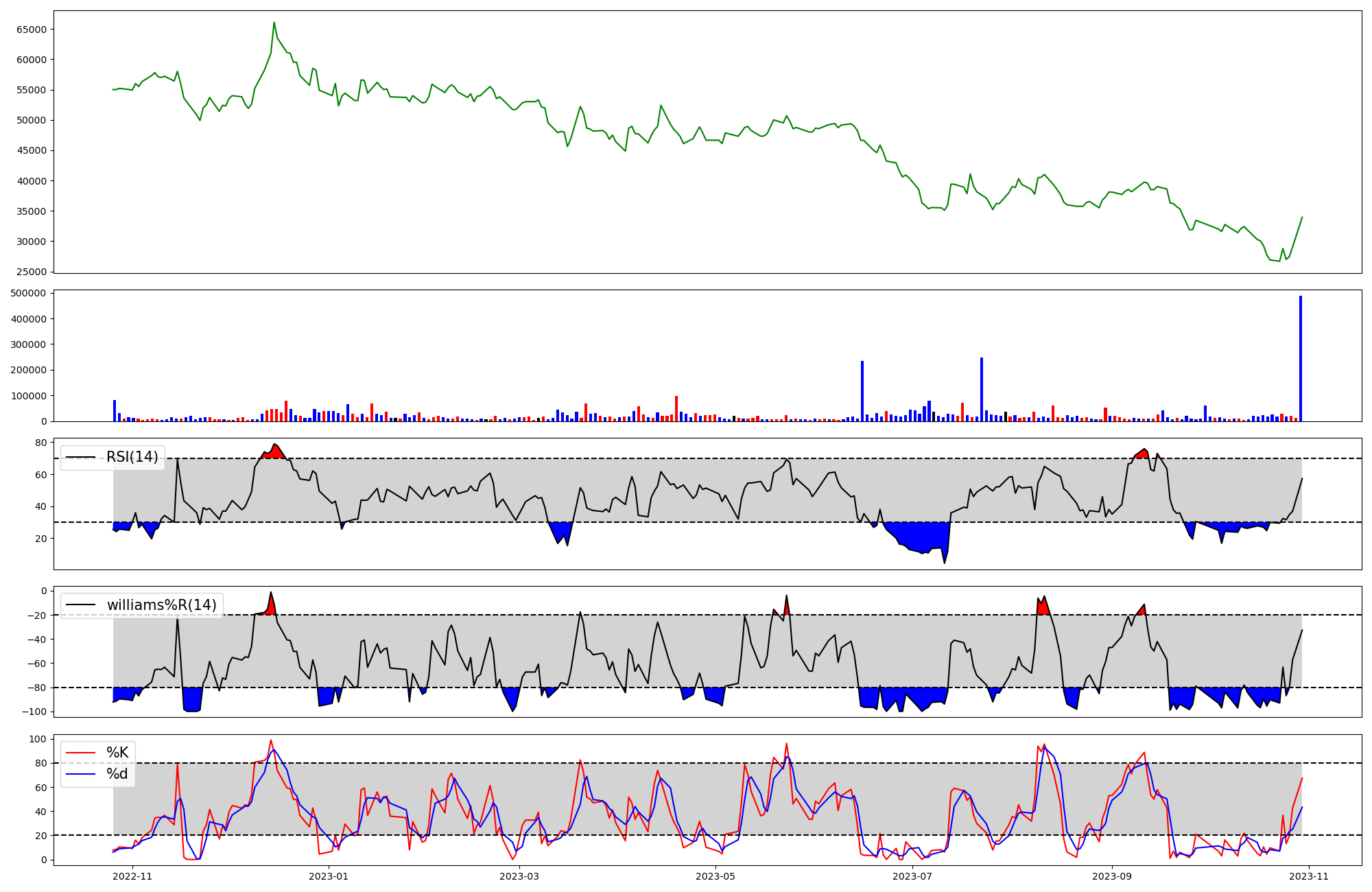The image size is (1372, 892).
Task: Click the blue %d line sample in legend
Action: point(80,774)
